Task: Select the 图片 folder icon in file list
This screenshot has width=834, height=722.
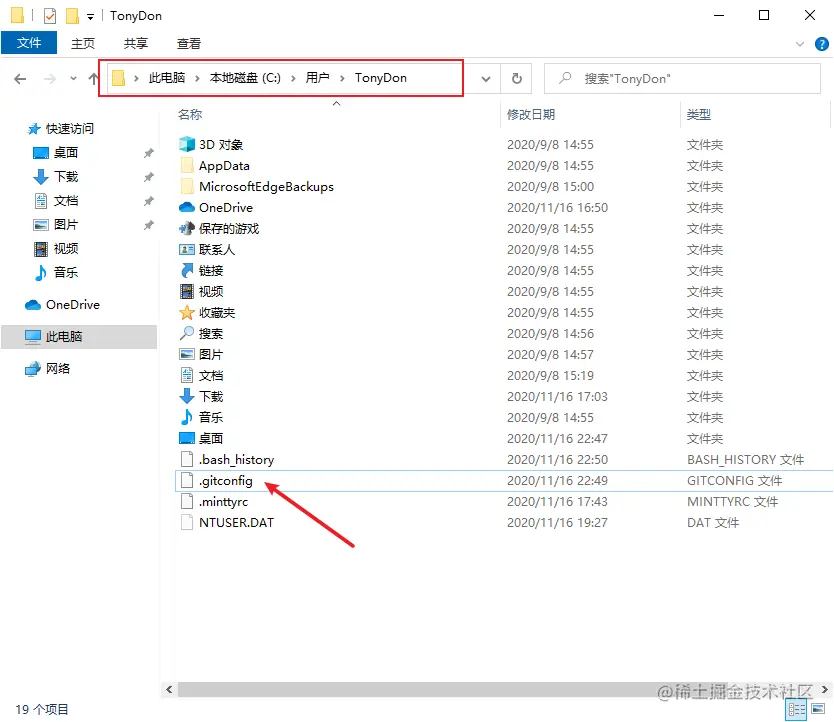Action: 187,354
